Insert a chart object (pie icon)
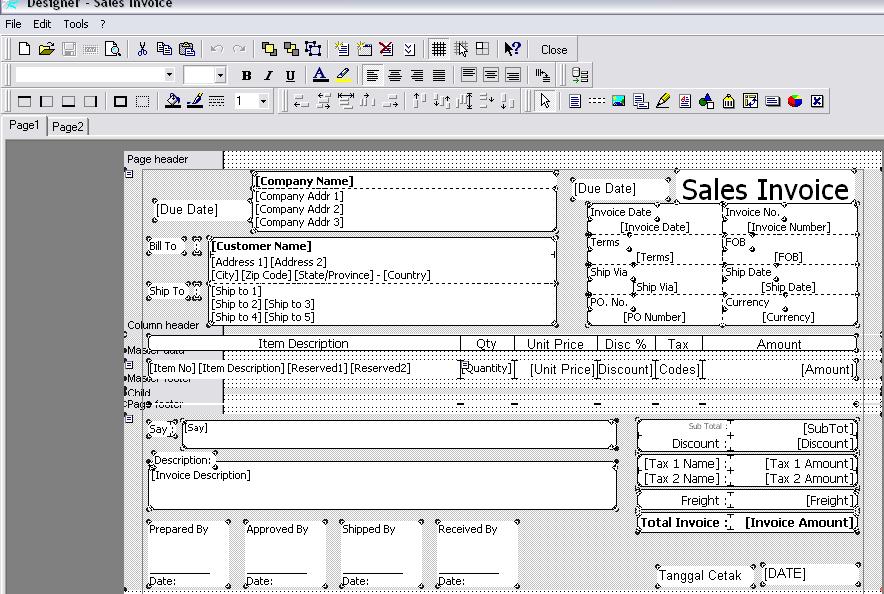The image size is (884, 594). coord(795,101)
